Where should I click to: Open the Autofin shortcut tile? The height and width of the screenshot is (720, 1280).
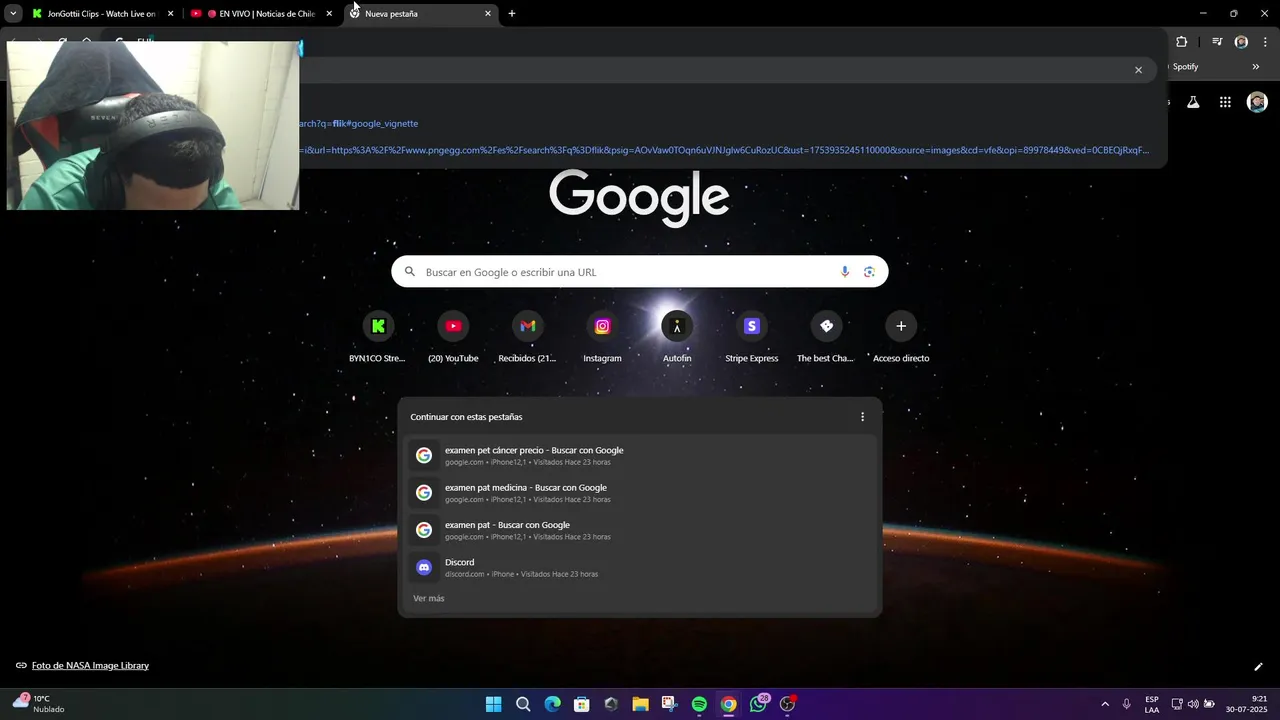[677, 337]
